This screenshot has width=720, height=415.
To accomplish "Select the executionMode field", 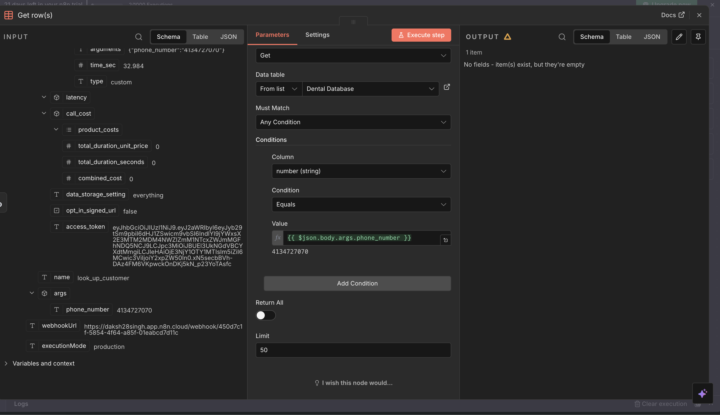I will [64, 346].
